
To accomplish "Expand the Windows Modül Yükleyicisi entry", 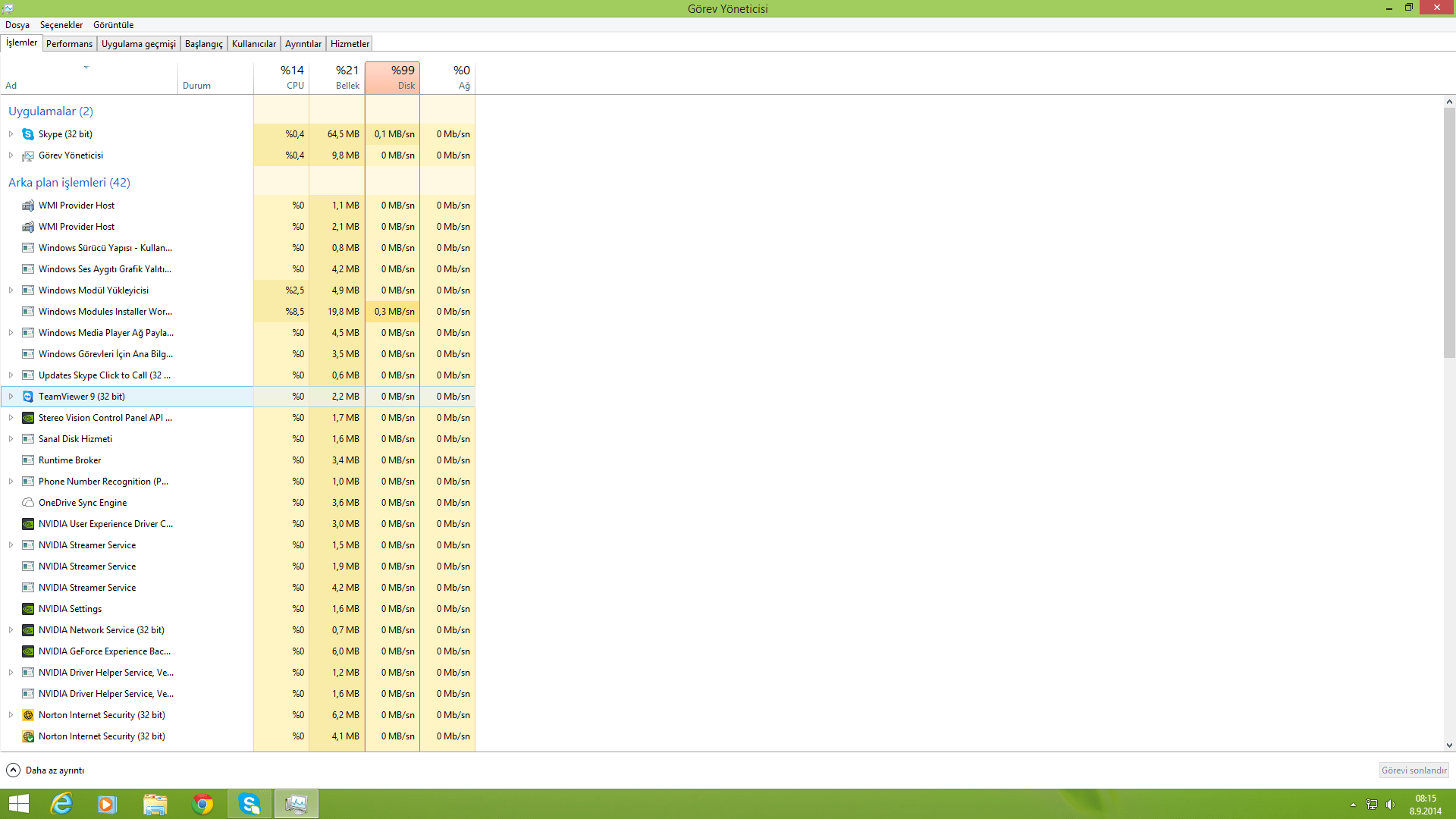I will point(11,290).
